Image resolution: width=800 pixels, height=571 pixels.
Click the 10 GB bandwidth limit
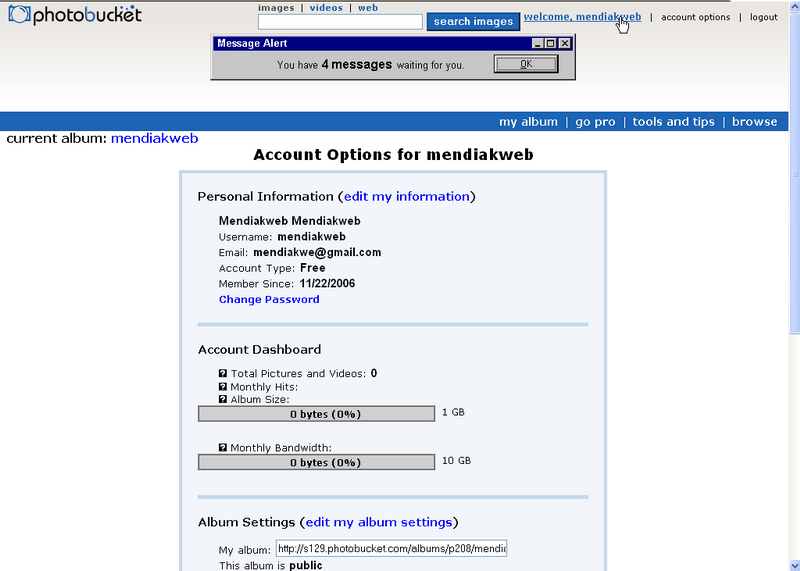coord(456,461)
